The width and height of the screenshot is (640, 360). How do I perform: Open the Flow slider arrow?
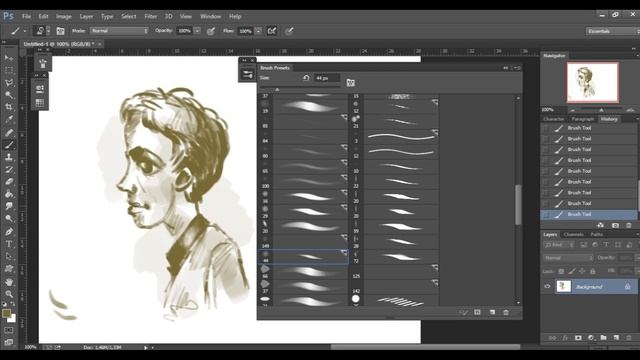258,31
